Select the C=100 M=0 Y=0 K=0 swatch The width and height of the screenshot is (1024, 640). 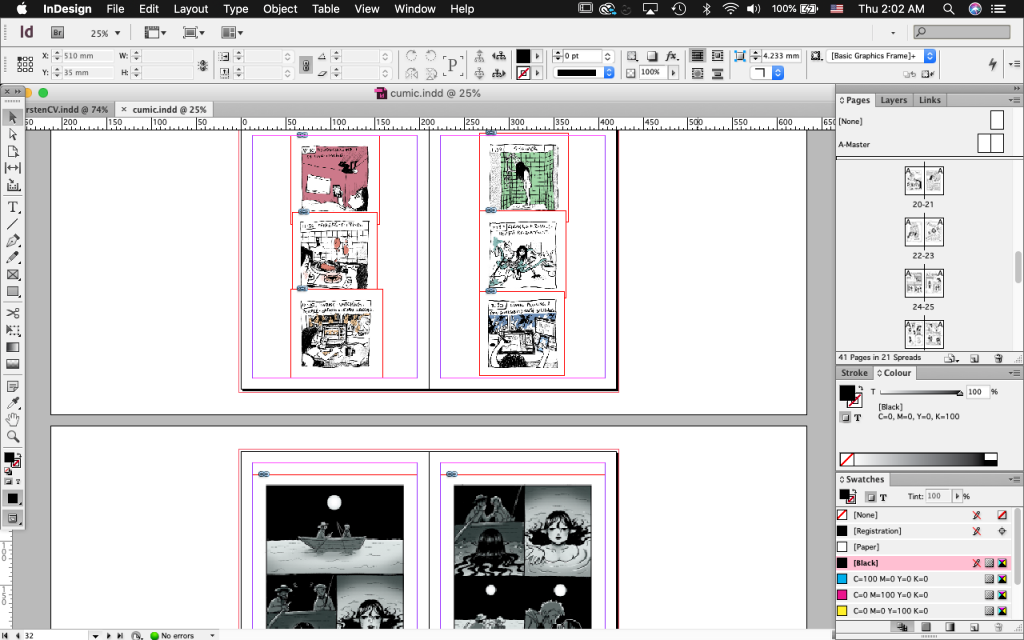coord(923,579)
